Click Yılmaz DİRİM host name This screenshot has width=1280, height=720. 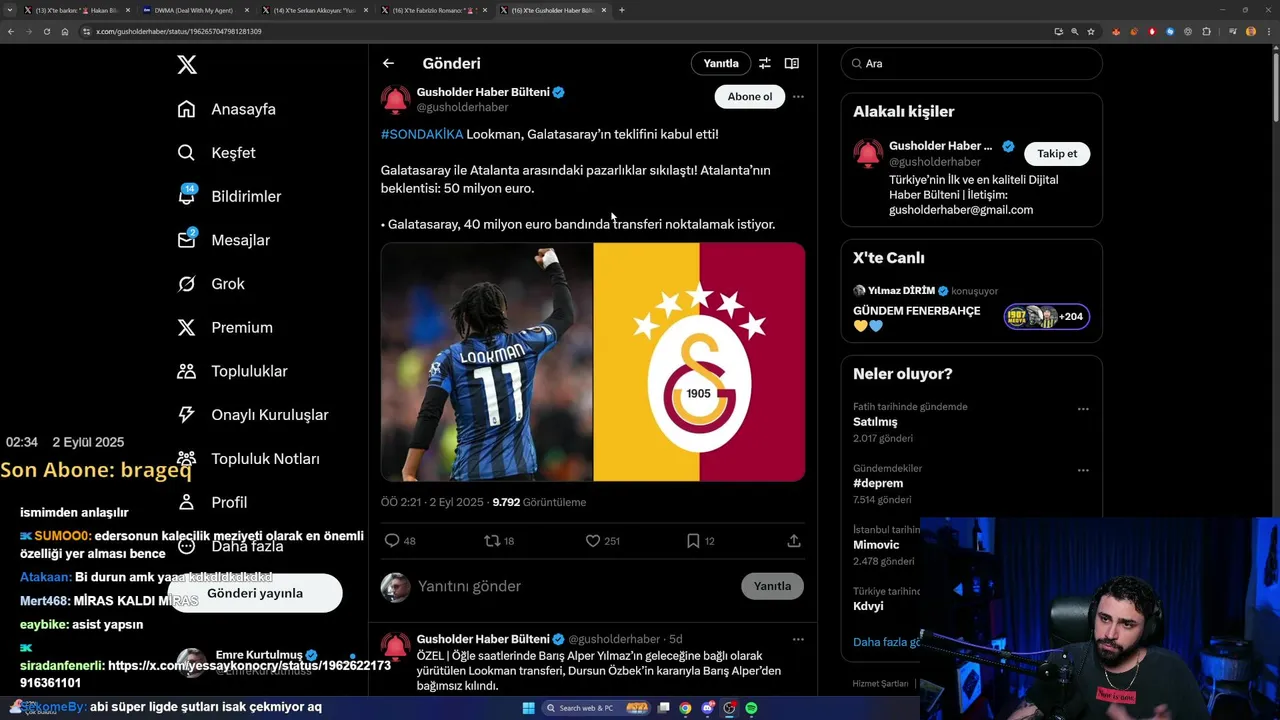click(x=900, y=291)
